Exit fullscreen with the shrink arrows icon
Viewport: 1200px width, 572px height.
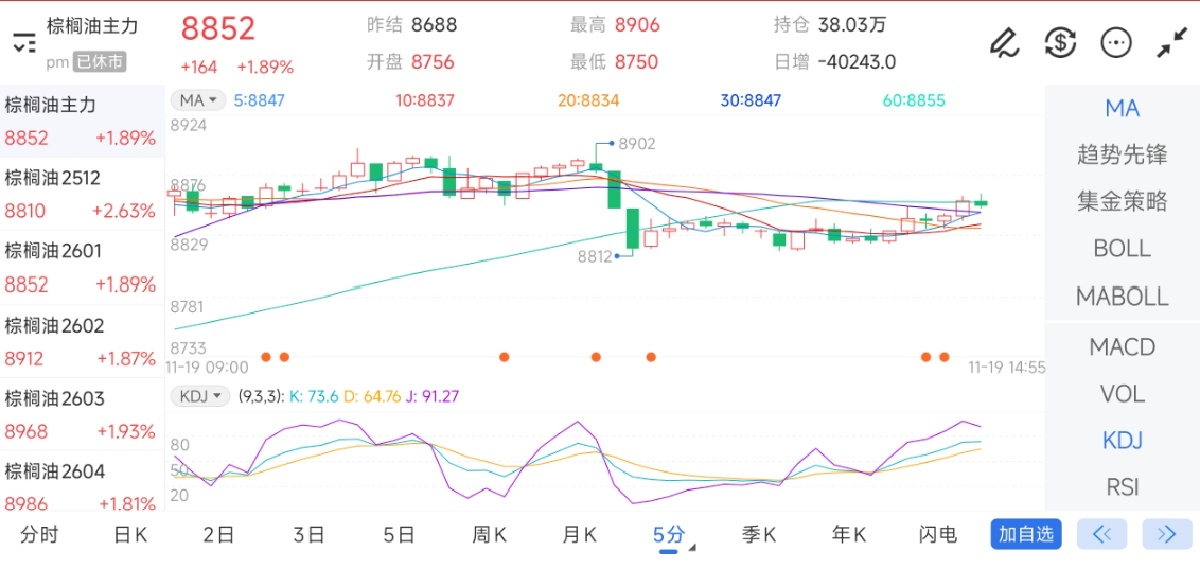point(1171,43)
